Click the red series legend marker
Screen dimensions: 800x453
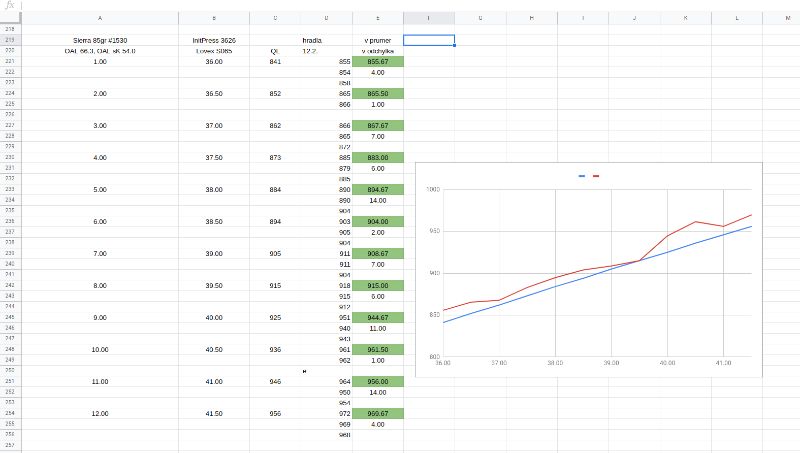tap(596, 176)
